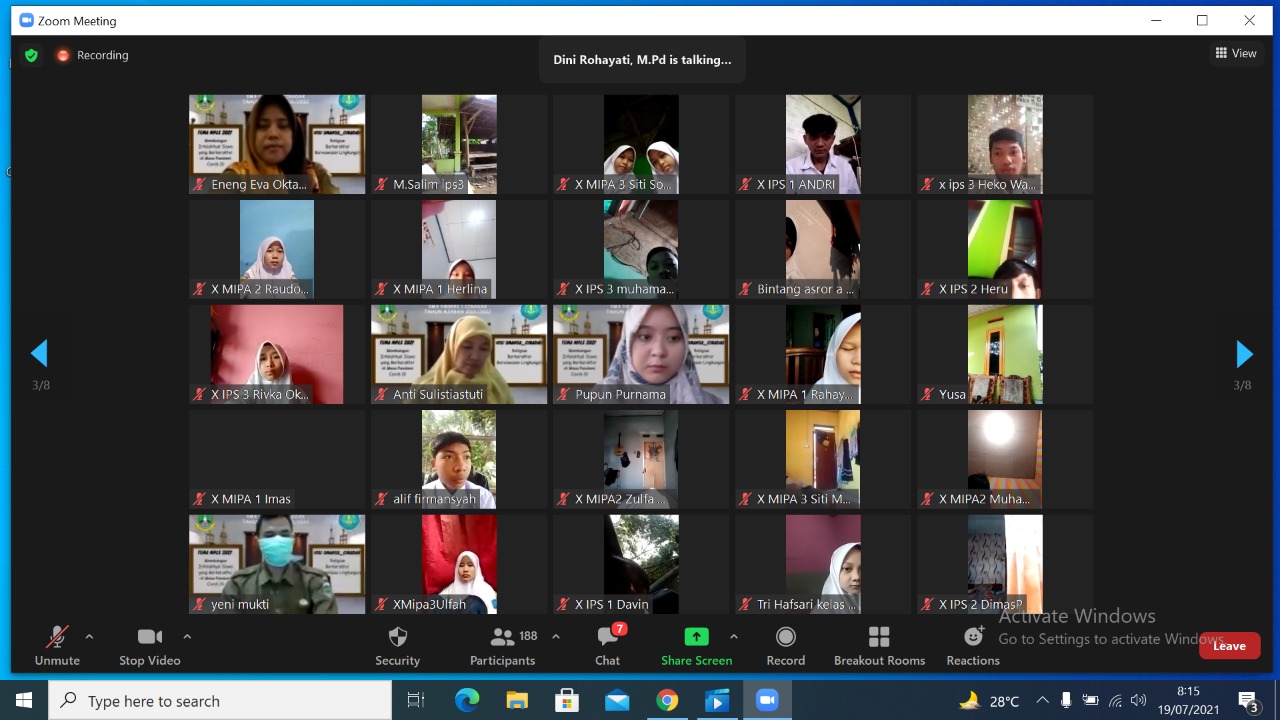The height and width of the screenshot is (720, 1280).
Task: Select Anti Sulistiastuti's video tile
Action: tap(459, 354)
